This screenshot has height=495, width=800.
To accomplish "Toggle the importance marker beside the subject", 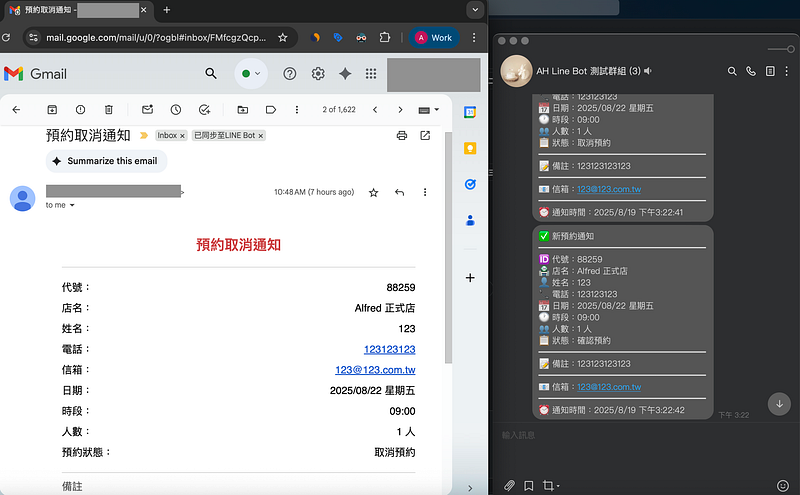I will coord(144,136).
